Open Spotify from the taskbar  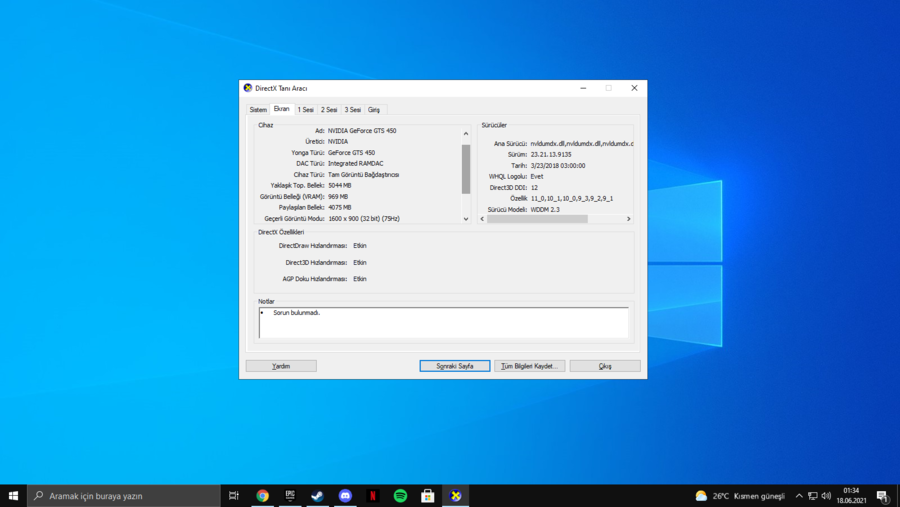(400, 496)
